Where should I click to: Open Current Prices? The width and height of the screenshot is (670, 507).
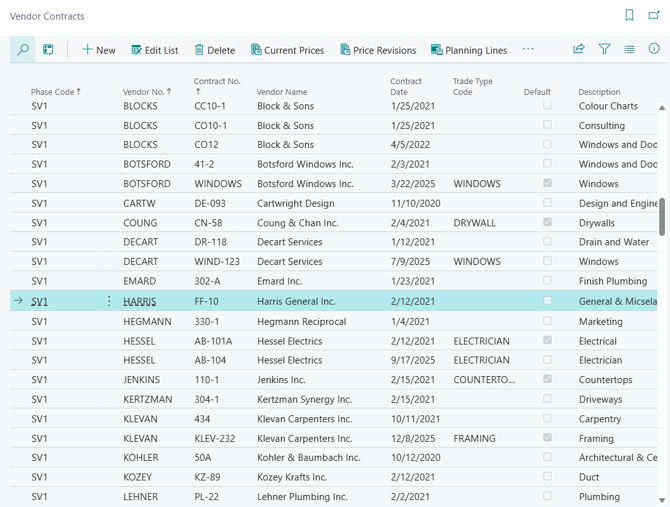point(288,50)
